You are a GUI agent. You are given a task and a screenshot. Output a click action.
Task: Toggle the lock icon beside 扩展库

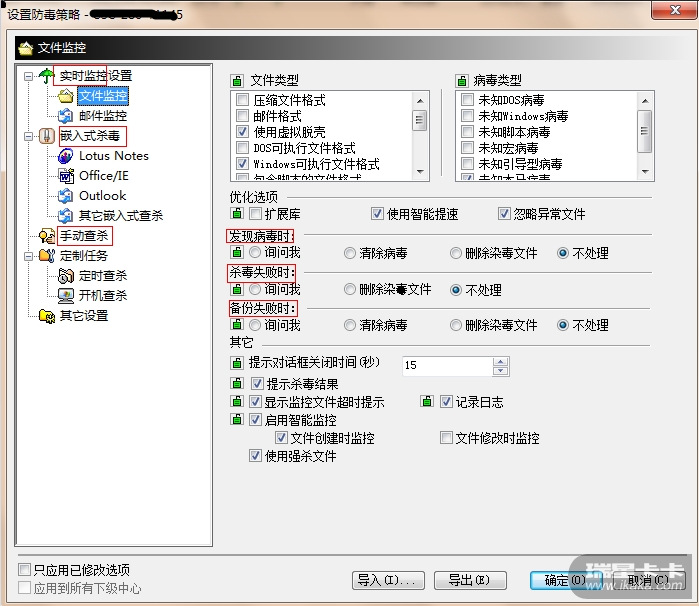click(x=237, y=214)
